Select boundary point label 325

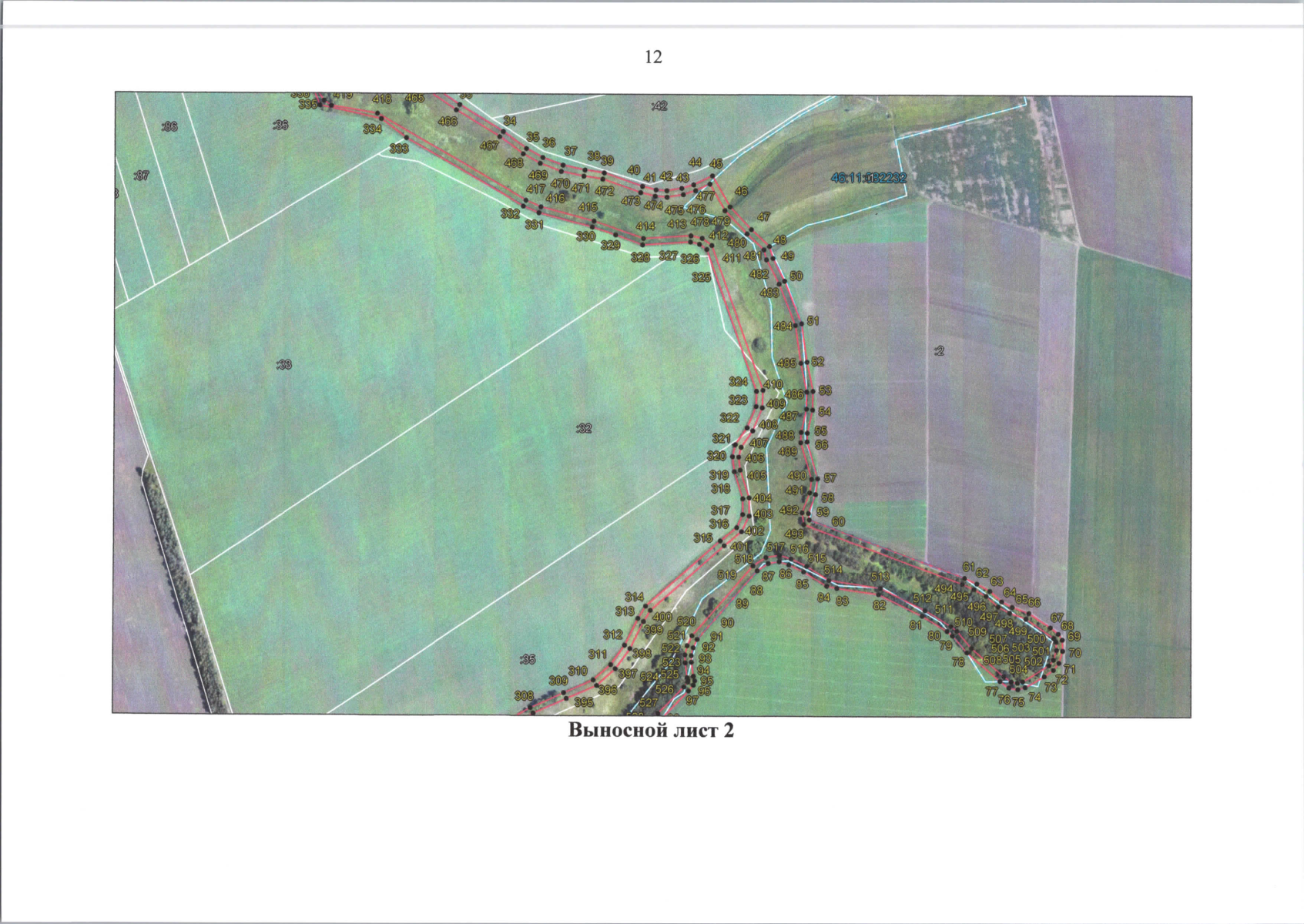pos(701,277)
